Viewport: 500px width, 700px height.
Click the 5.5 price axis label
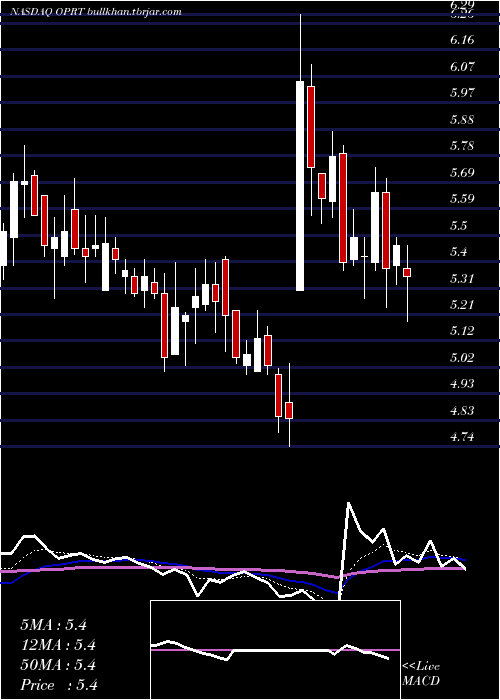458,226
